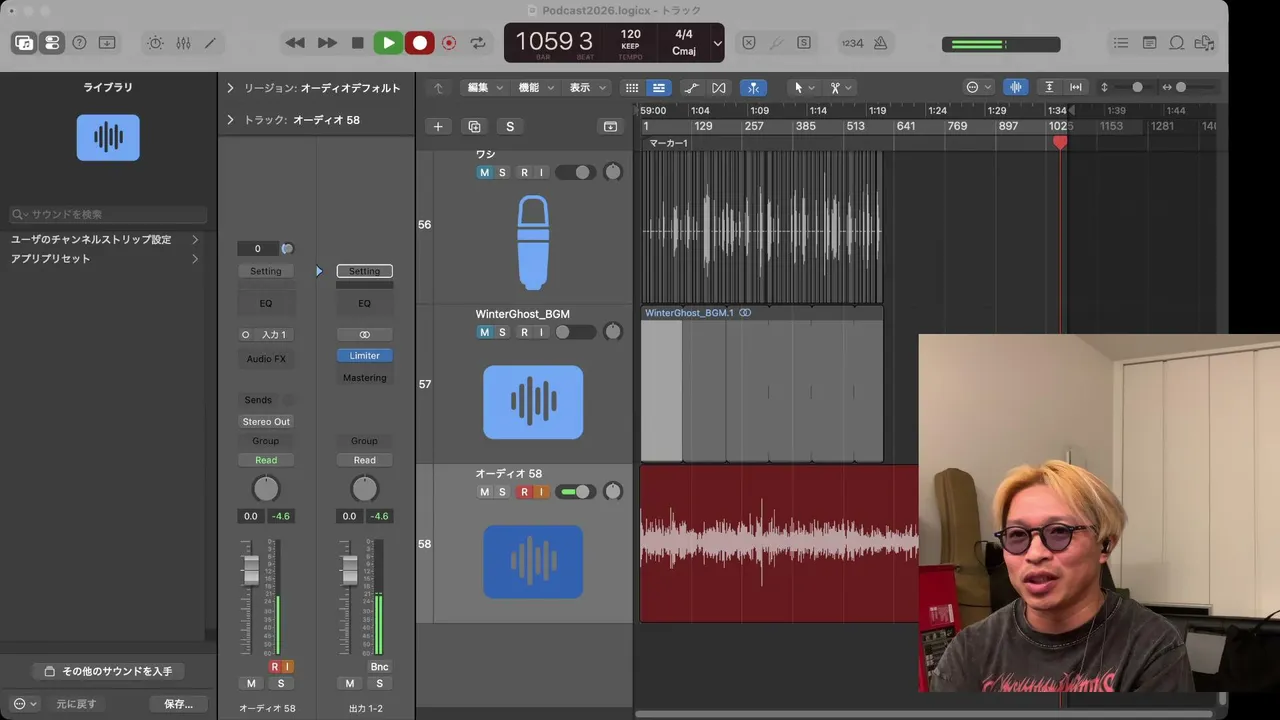Toggle the Library panel button

coord(24,43)
